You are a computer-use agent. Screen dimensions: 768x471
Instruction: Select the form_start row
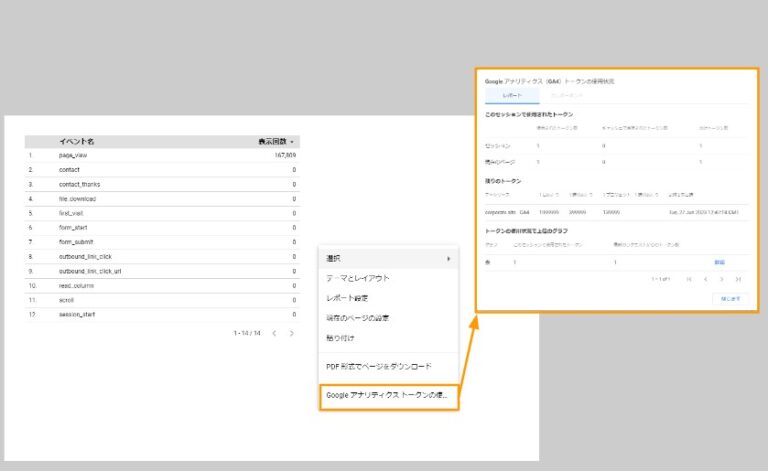tap(162, 228)
